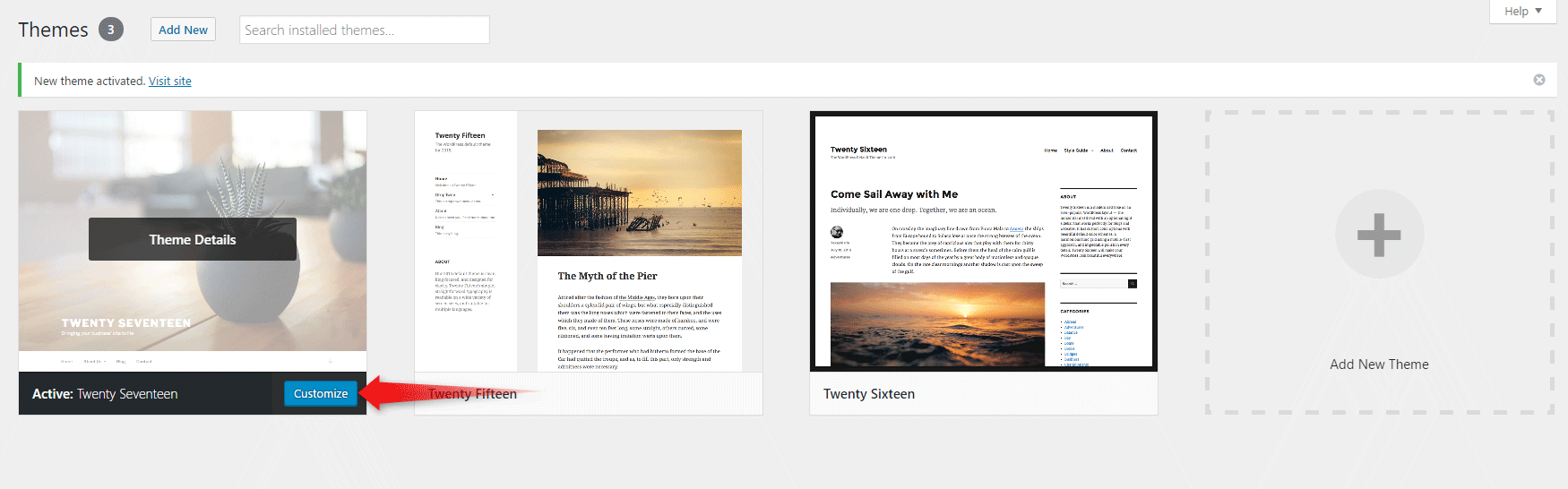Select the Twenty Fifteen pier photo preview
This screenshot has height=489, width=1568.
(639, 193)
